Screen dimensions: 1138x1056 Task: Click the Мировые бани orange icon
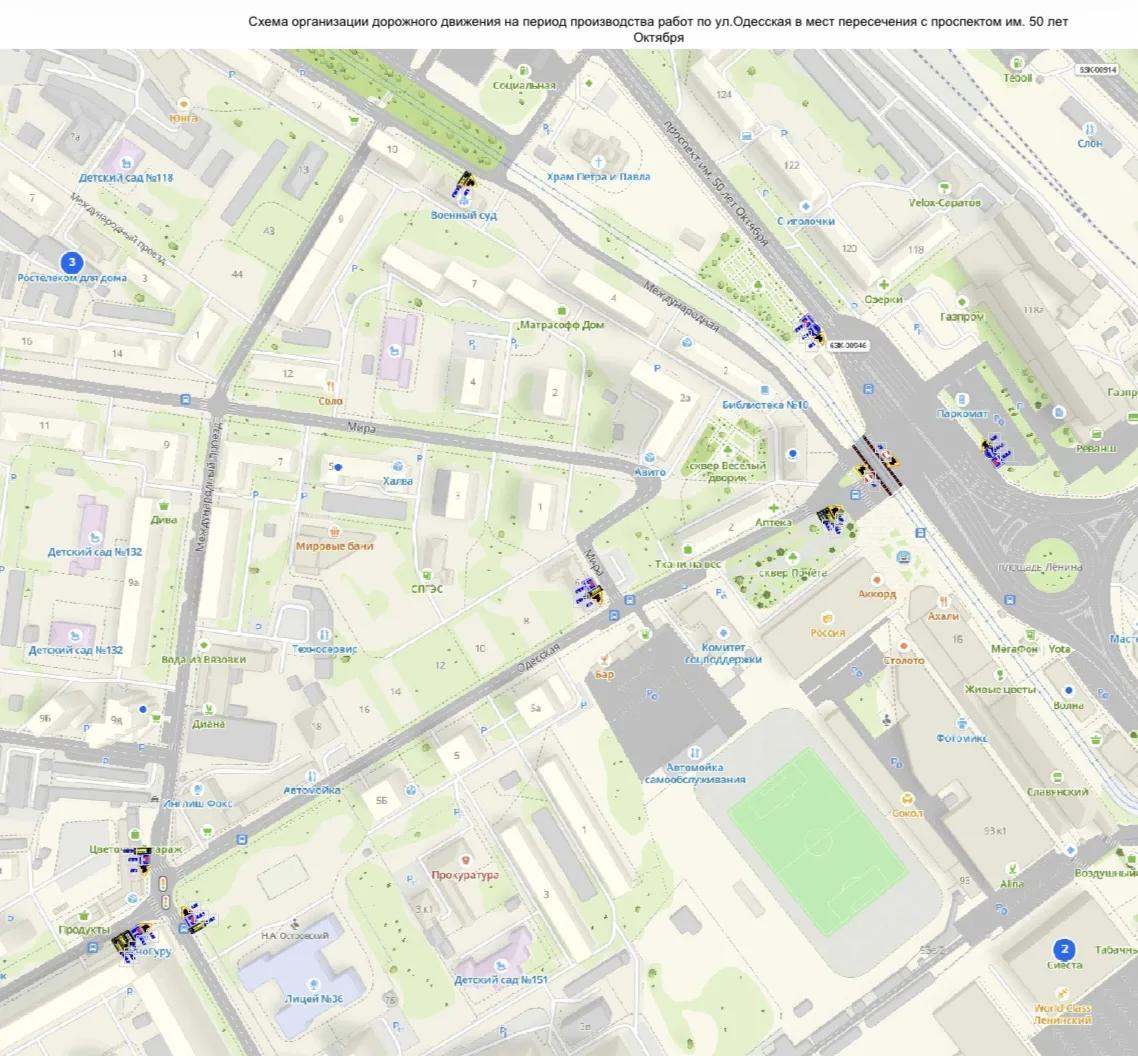[334, 531]
